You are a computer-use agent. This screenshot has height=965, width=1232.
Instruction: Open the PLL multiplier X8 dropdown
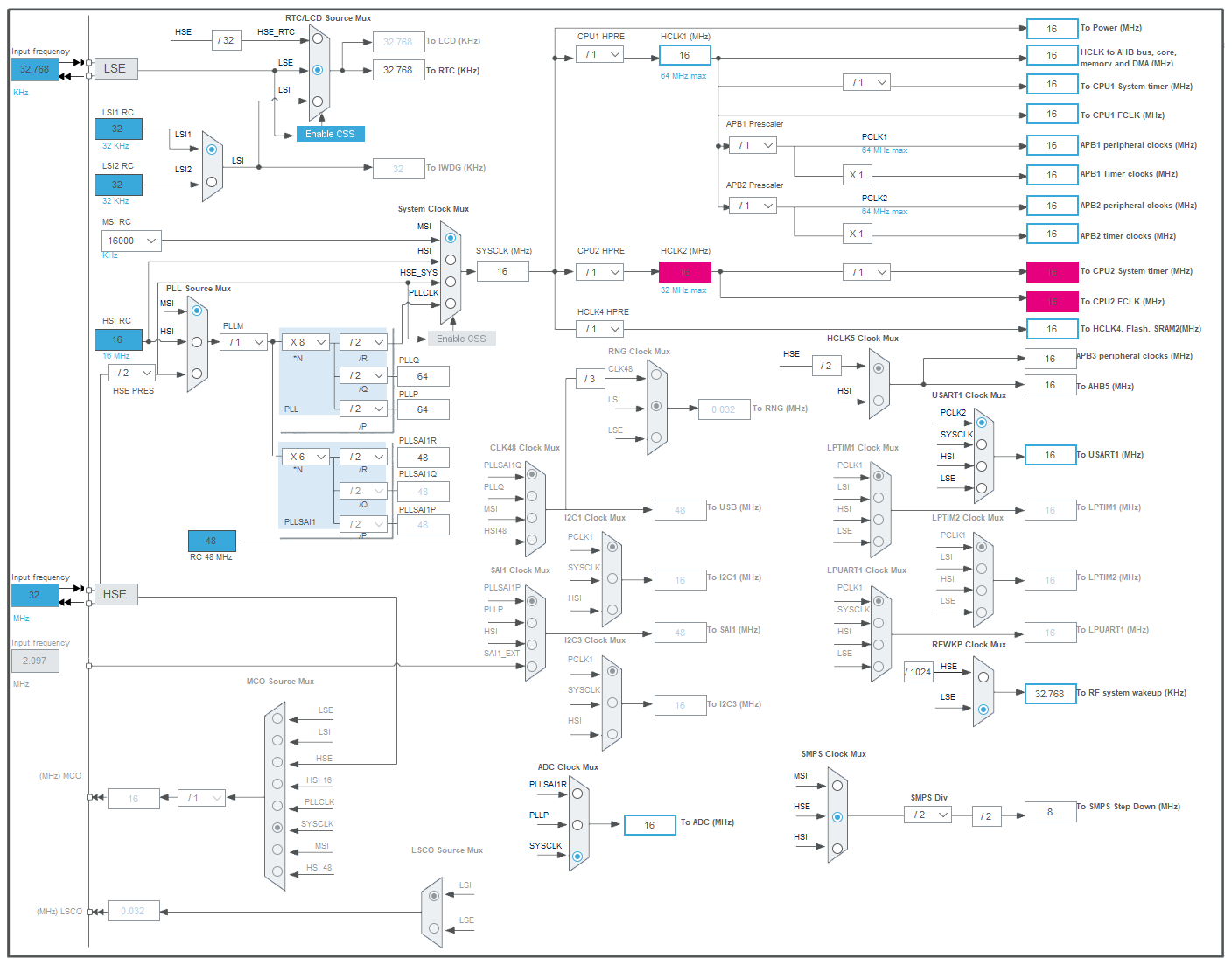coord(304,341)
